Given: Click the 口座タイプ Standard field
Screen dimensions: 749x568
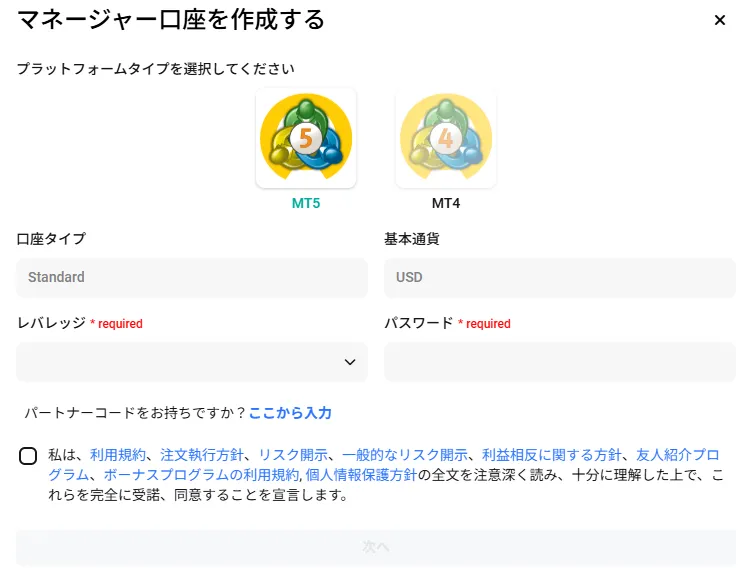Looking at the screenshot, I should (x=192, y=278).
